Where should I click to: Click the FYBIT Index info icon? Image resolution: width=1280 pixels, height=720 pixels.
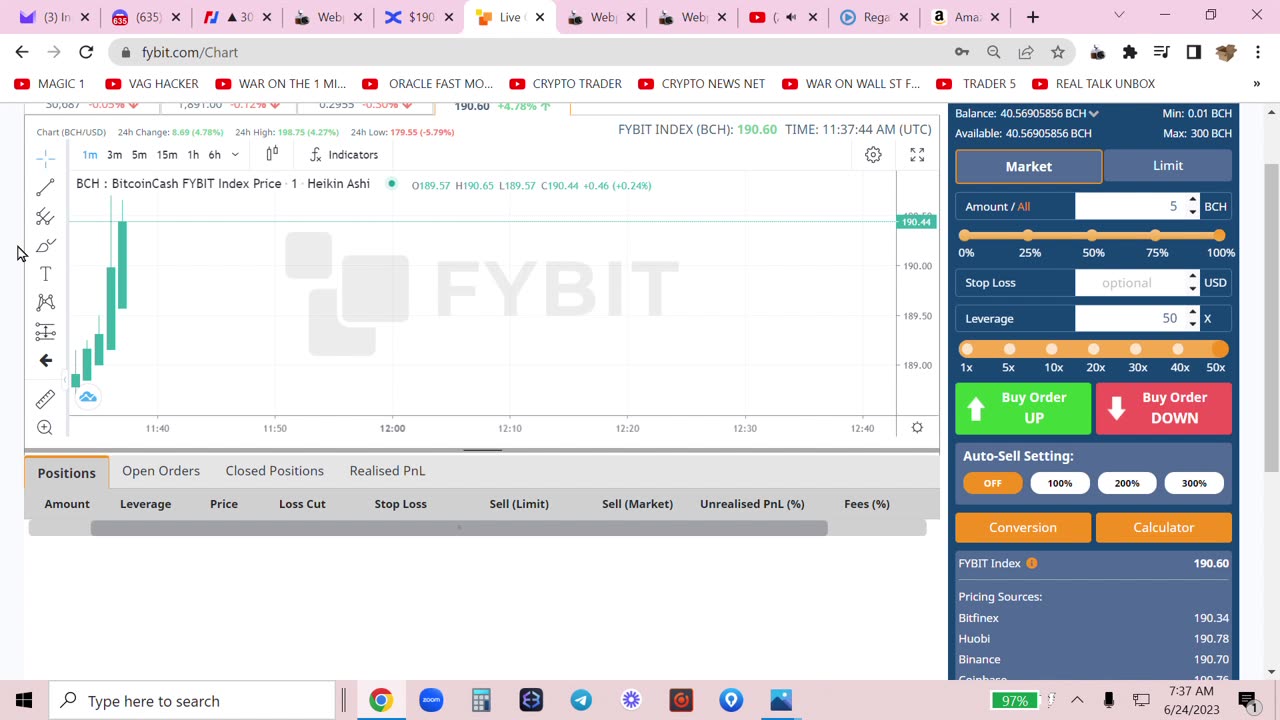[x=1031, y=563]
